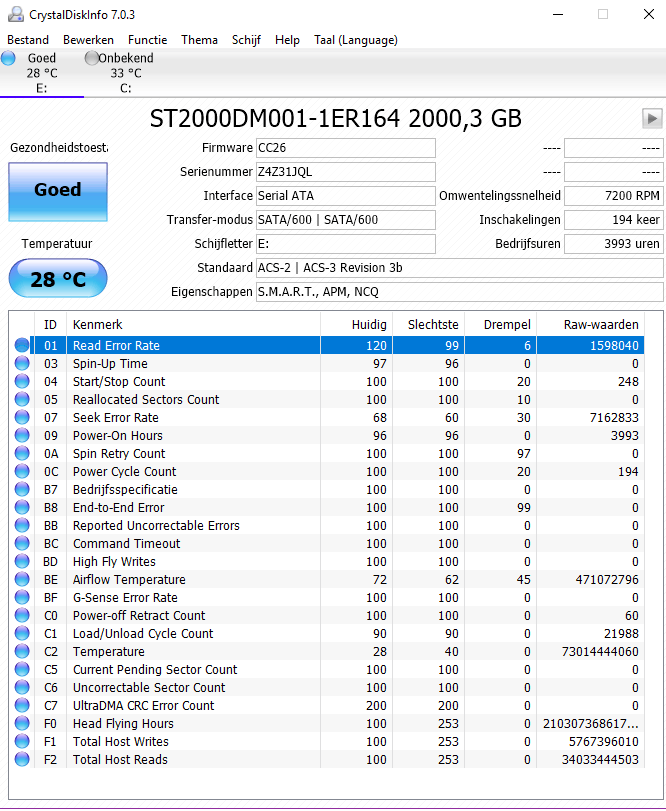Select the E: disk tab marked Goed
The width and height of the screenshot is (666, 811).
pos(41,73)
